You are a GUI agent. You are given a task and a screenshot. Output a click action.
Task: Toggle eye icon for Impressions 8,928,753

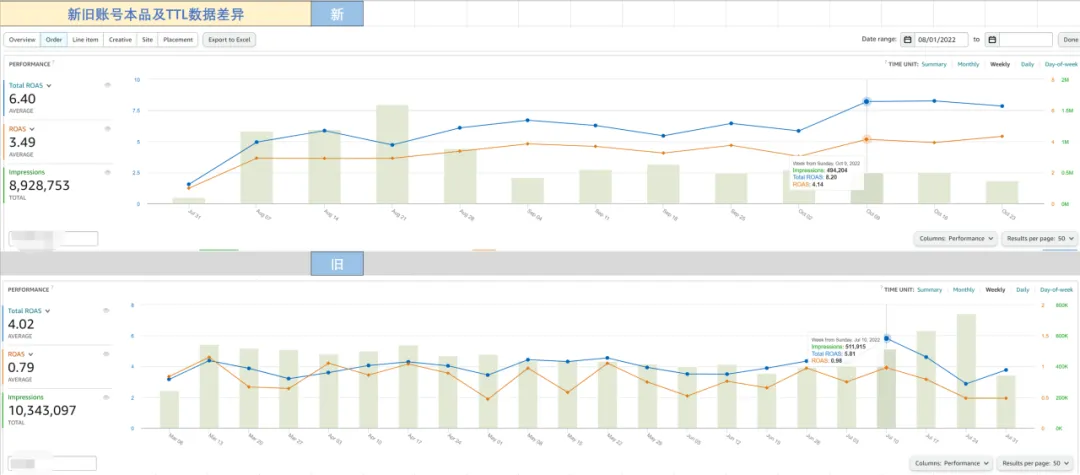click(x=107, y=173)
